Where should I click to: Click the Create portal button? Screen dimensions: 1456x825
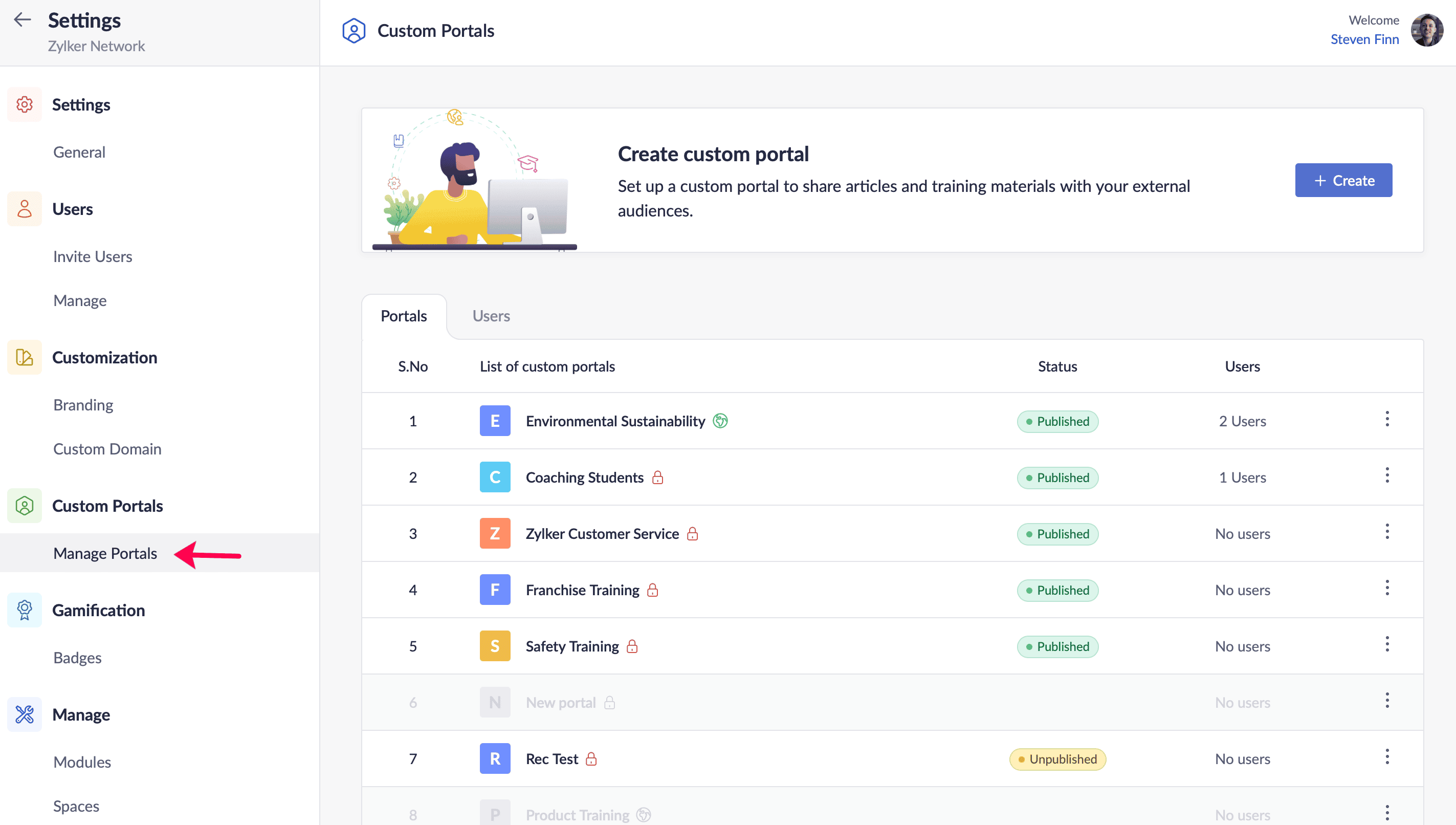tap(1343, 180)
